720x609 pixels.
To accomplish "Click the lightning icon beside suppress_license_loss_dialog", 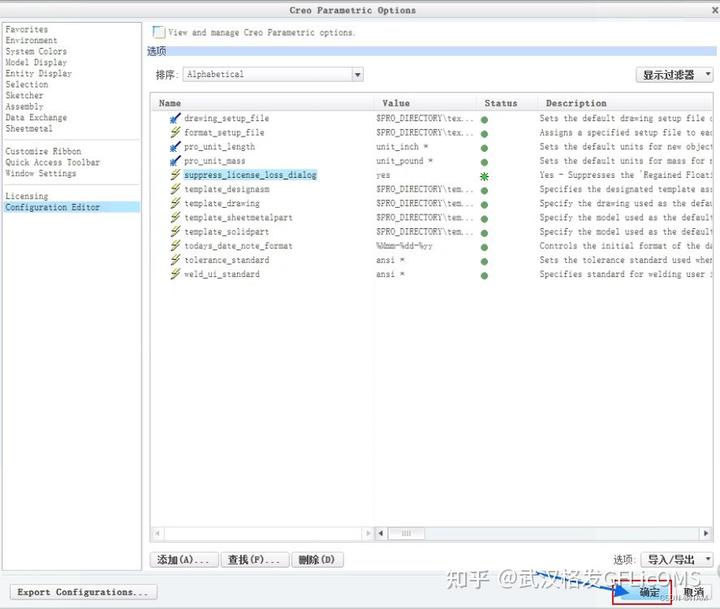I will pos(175,175).
